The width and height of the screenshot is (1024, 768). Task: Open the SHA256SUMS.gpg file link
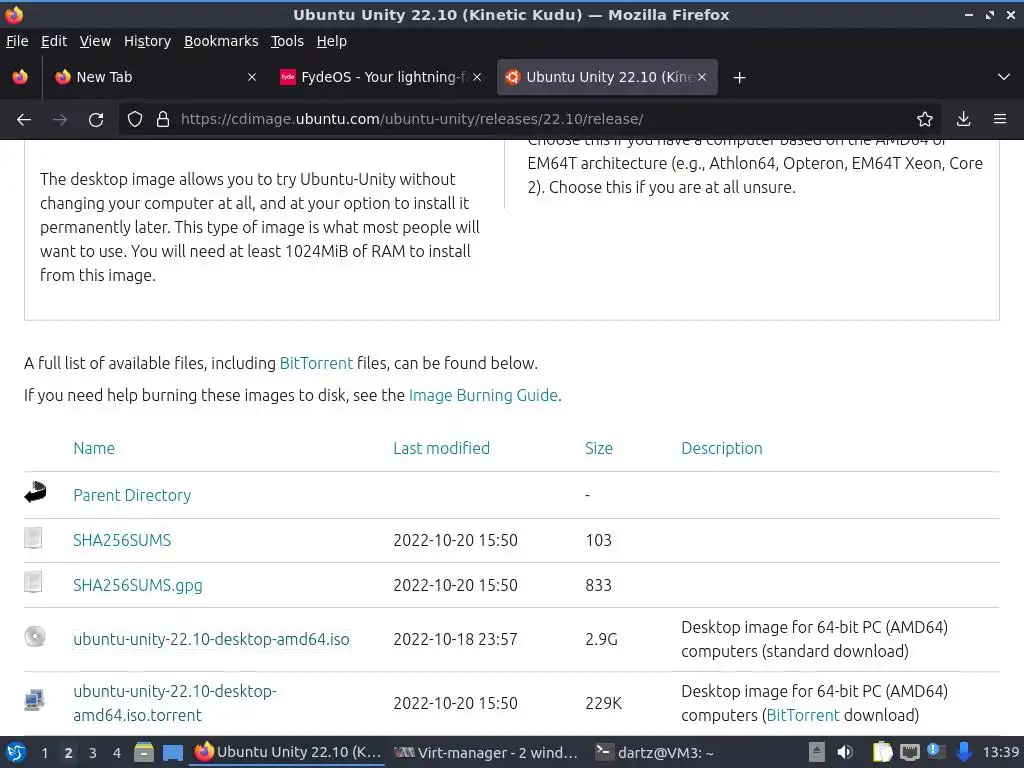[138, 585]
